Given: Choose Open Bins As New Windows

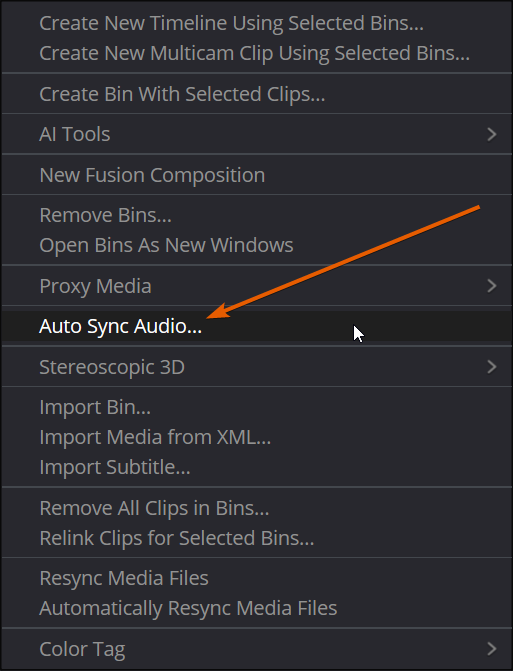Looking at the screenshot, I should point(257,245).
